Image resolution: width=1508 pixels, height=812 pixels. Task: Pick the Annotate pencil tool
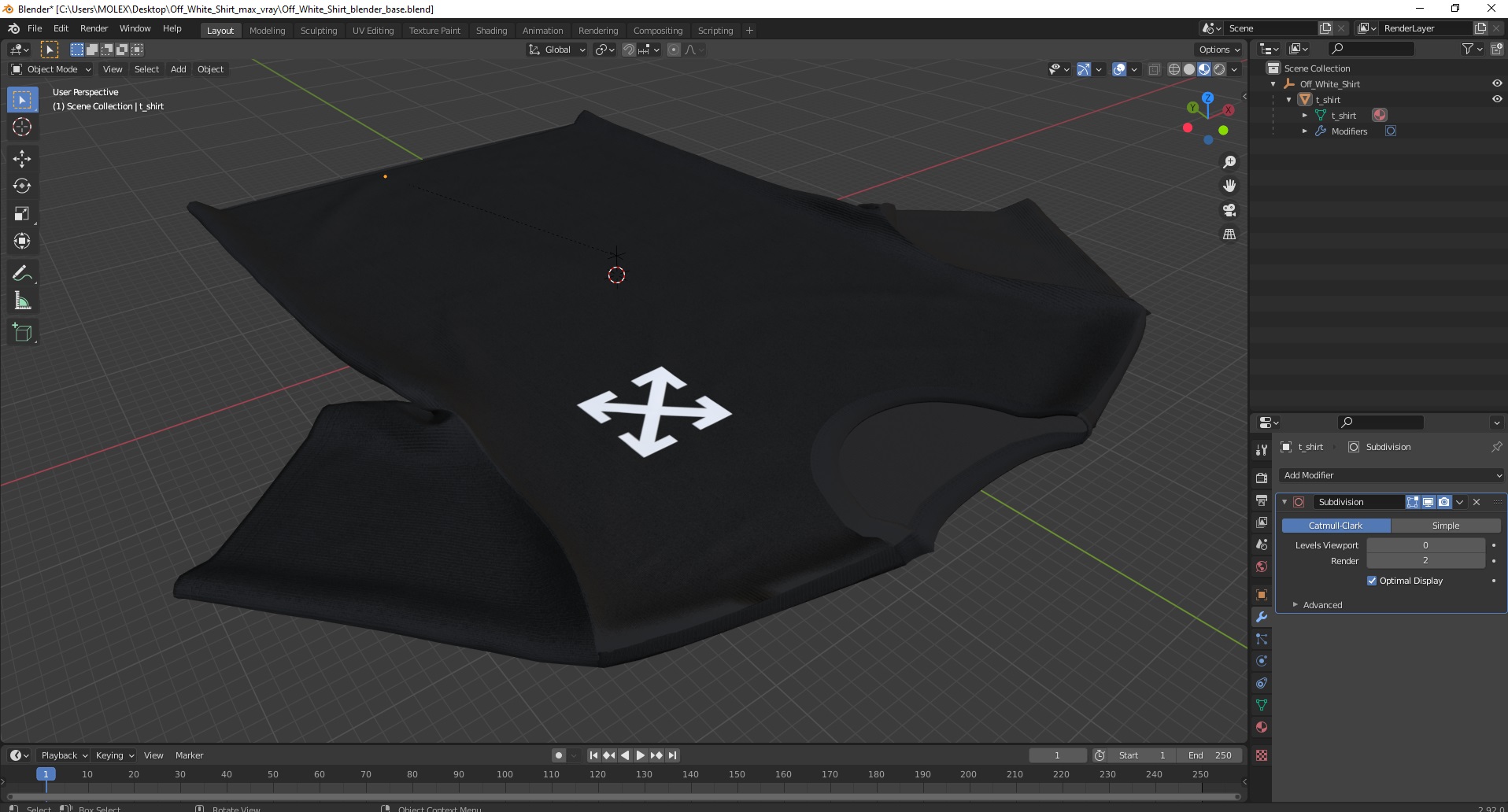click(x=22, y=274)
